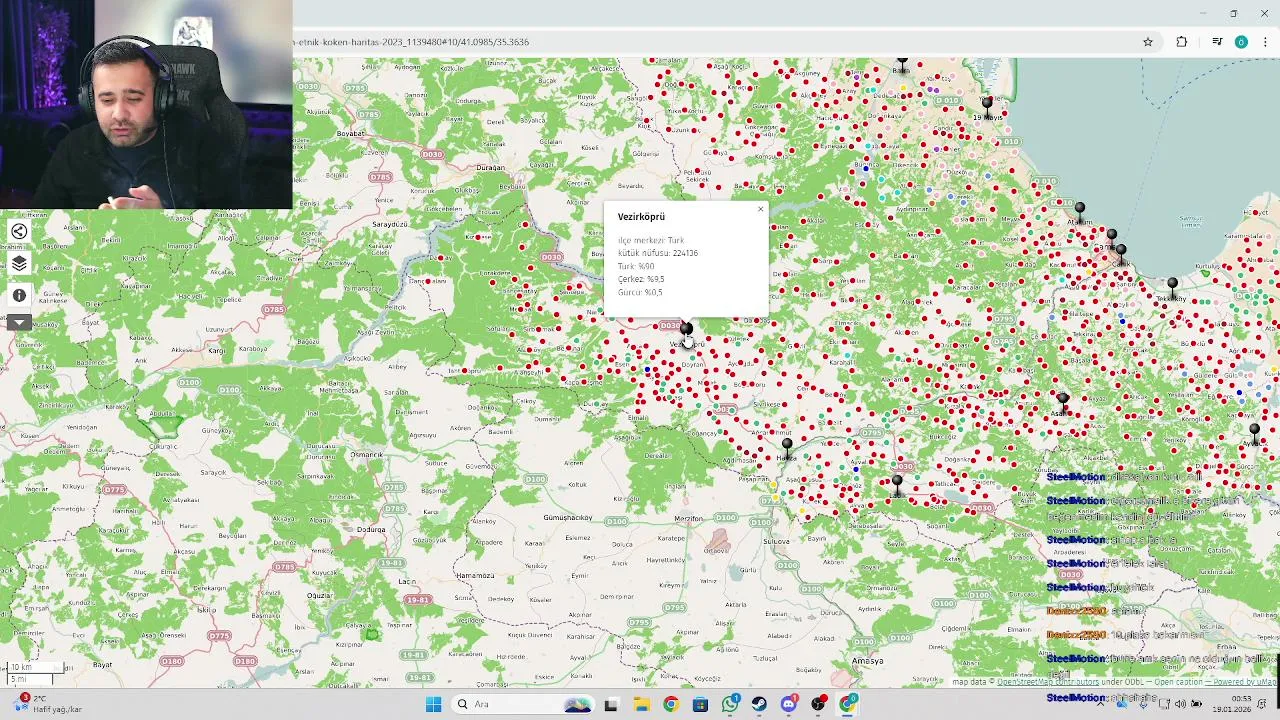The image size is (1280, 720).
Task: Expand more map controls arrow
Action: pyautogui.click(x=19, y=322)
